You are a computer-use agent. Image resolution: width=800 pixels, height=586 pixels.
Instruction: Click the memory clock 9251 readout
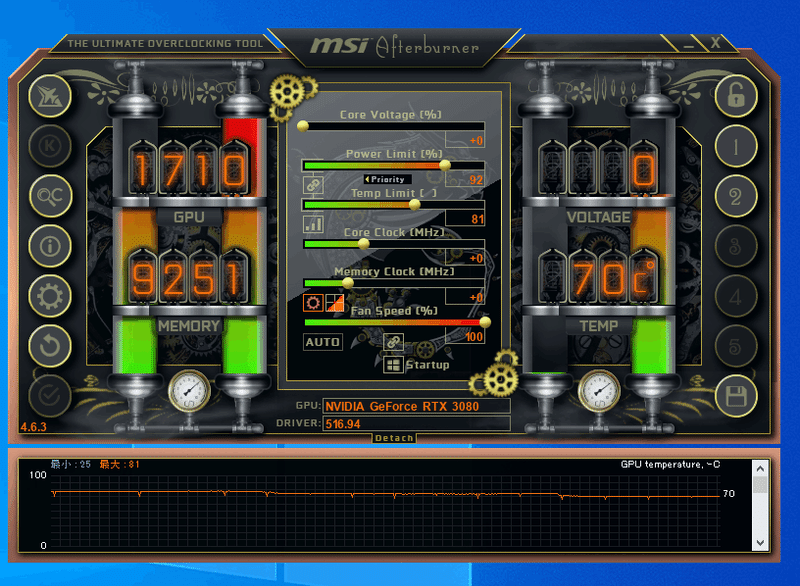coord(189,278)
